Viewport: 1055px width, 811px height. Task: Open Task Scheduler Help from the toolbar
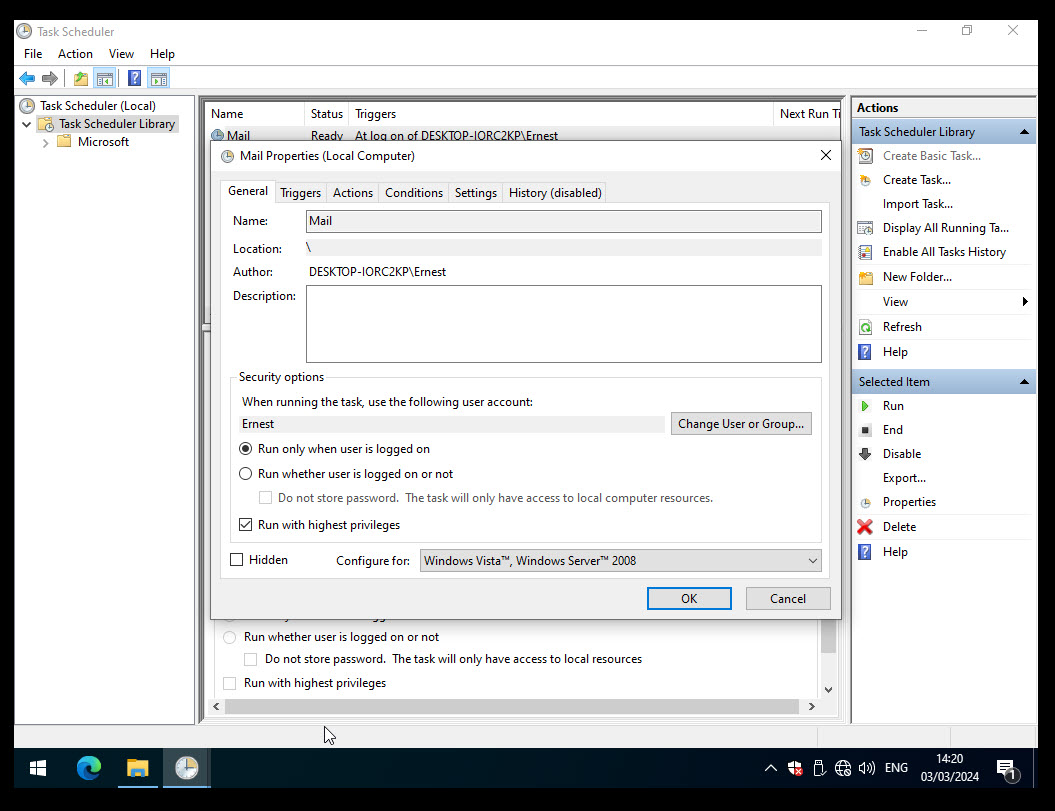133,77
